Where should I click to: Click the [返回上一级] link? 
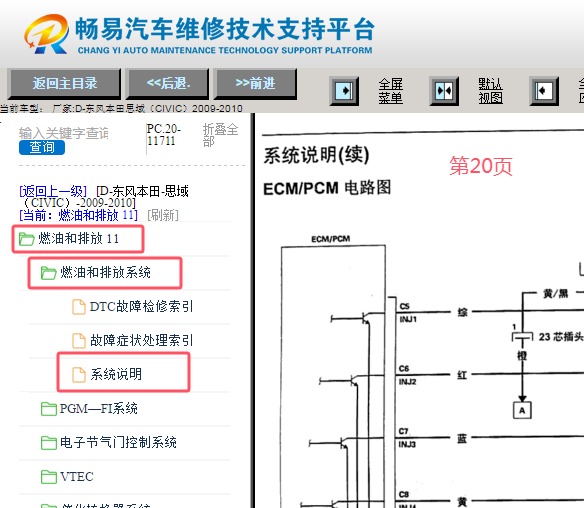[53, 191]
